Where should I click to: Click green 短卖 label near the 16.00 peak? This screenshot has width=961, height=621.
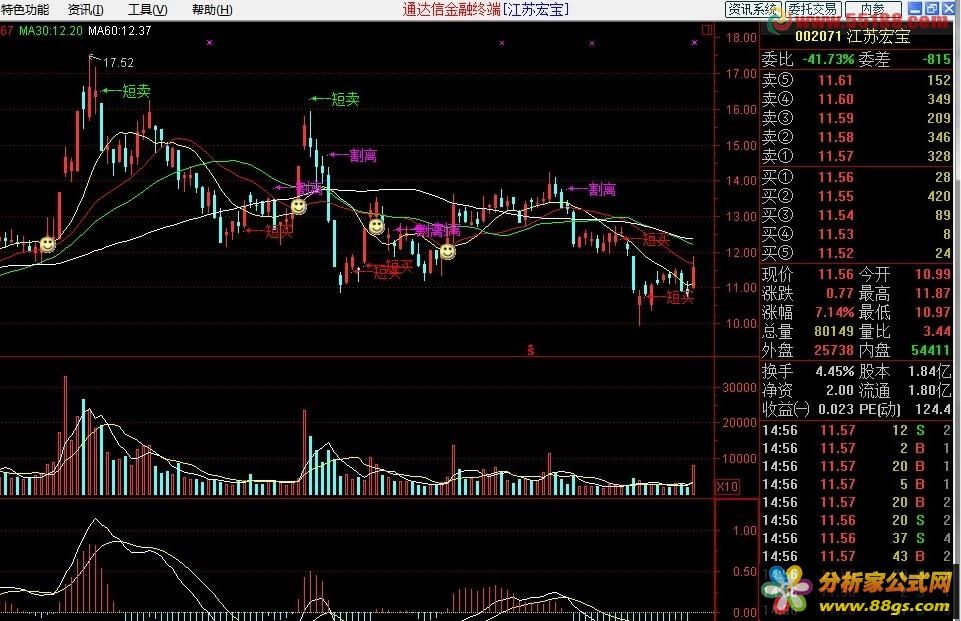(x=345, y=99)
